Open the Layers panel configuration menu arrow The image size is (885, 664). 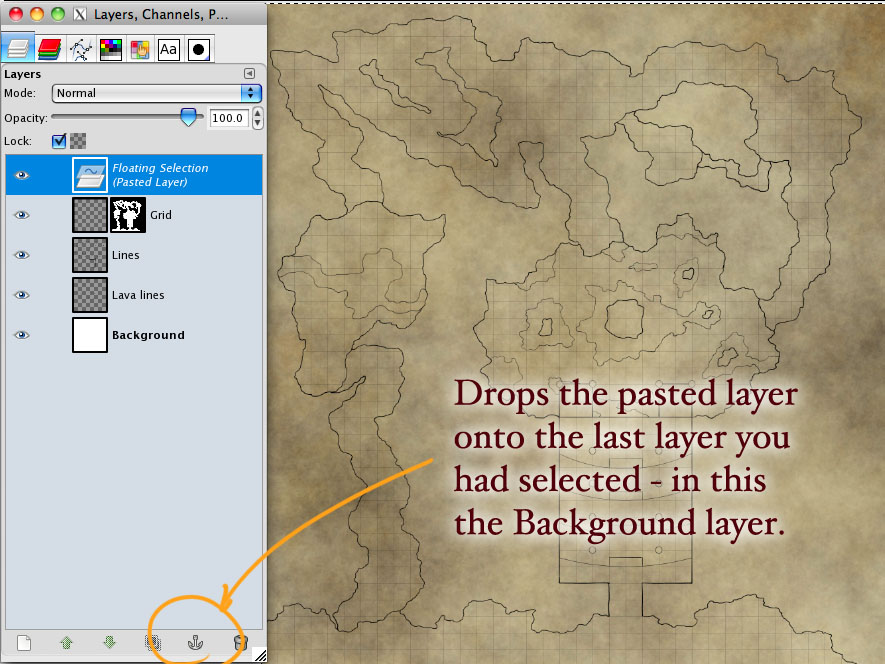[249, 74]
